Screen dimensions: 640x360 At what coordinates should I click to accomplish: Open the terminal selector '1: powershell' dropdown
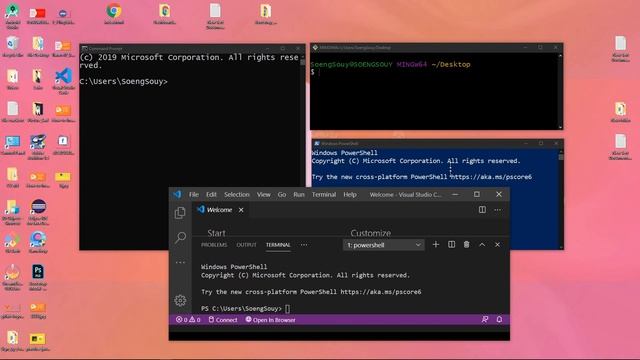pyautogui.click(x=383, y=245)
